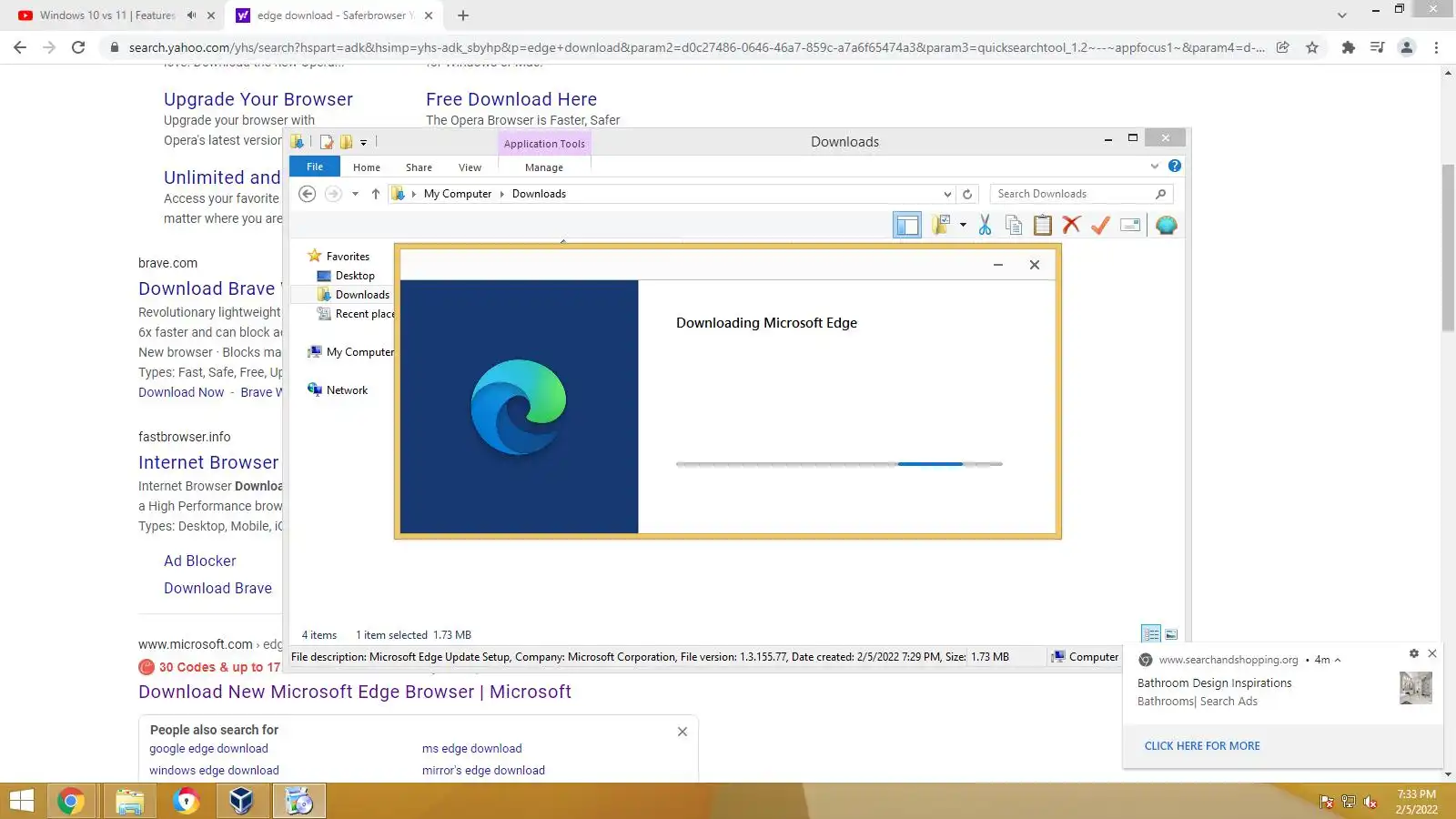Click the Explorer Back arrow button
The image size is (1456, 819).
(x=308, y=194)
